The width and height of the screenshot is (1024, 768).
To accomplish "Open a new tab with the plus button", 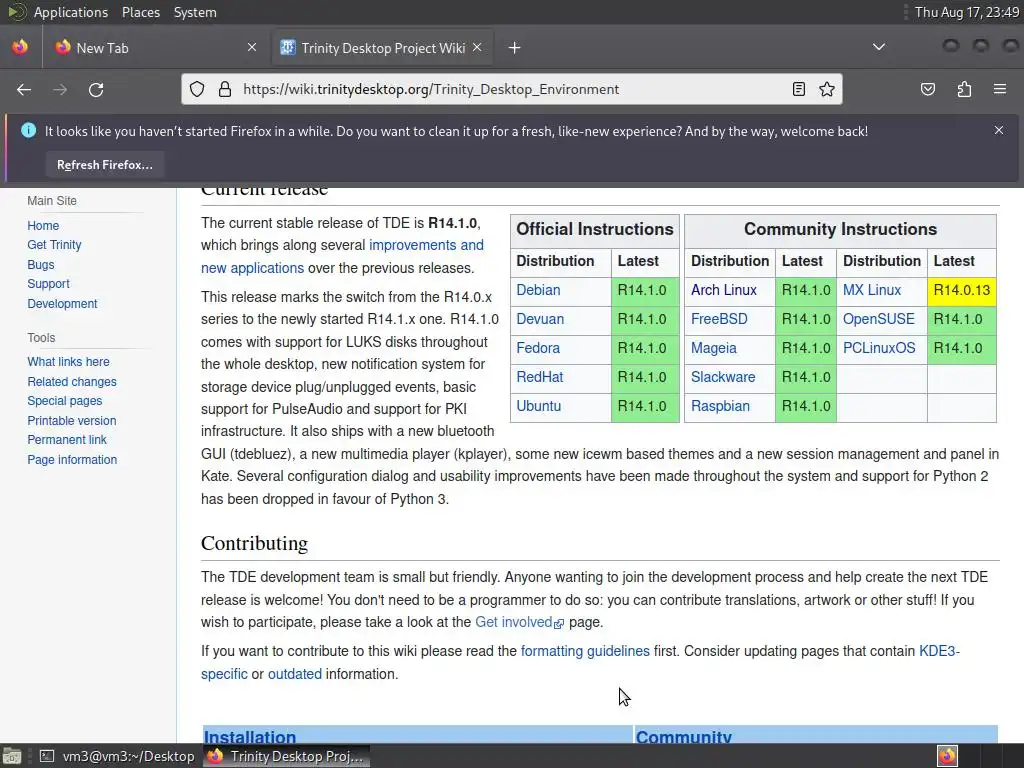I will (x=515, y=48).
